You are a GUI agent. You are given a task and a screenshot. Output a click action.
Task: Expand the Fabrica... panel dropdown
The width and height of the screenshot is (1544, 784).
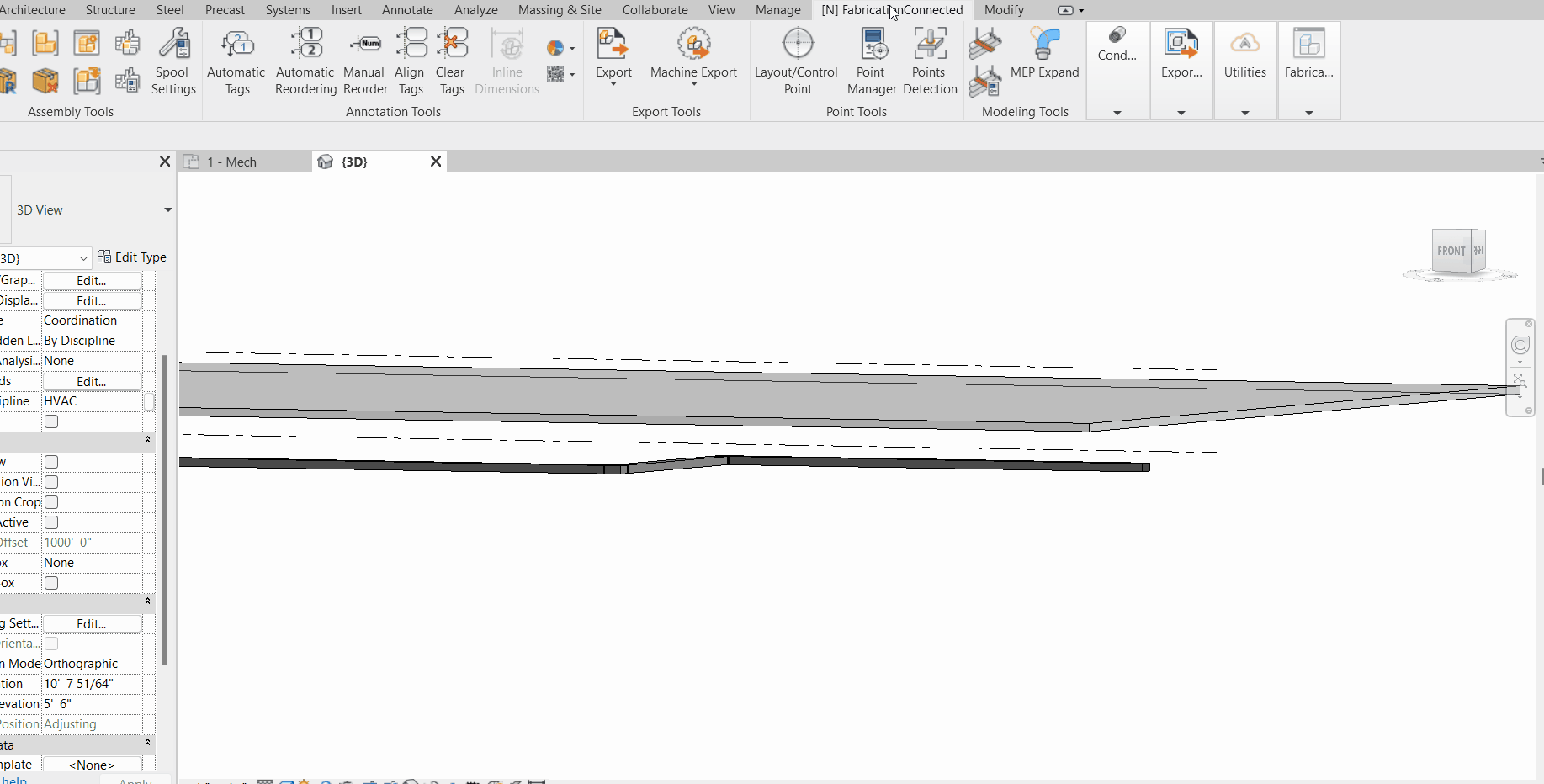(x=1309, y=113)
